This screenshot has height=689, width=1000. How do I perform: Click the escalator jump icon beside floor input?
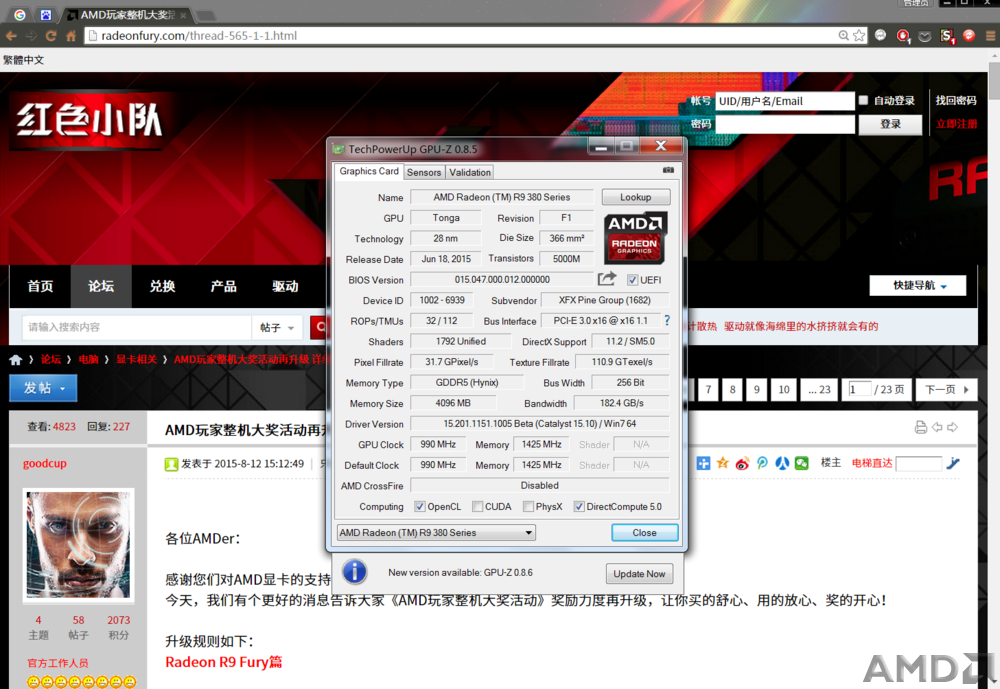pos(953,463)
